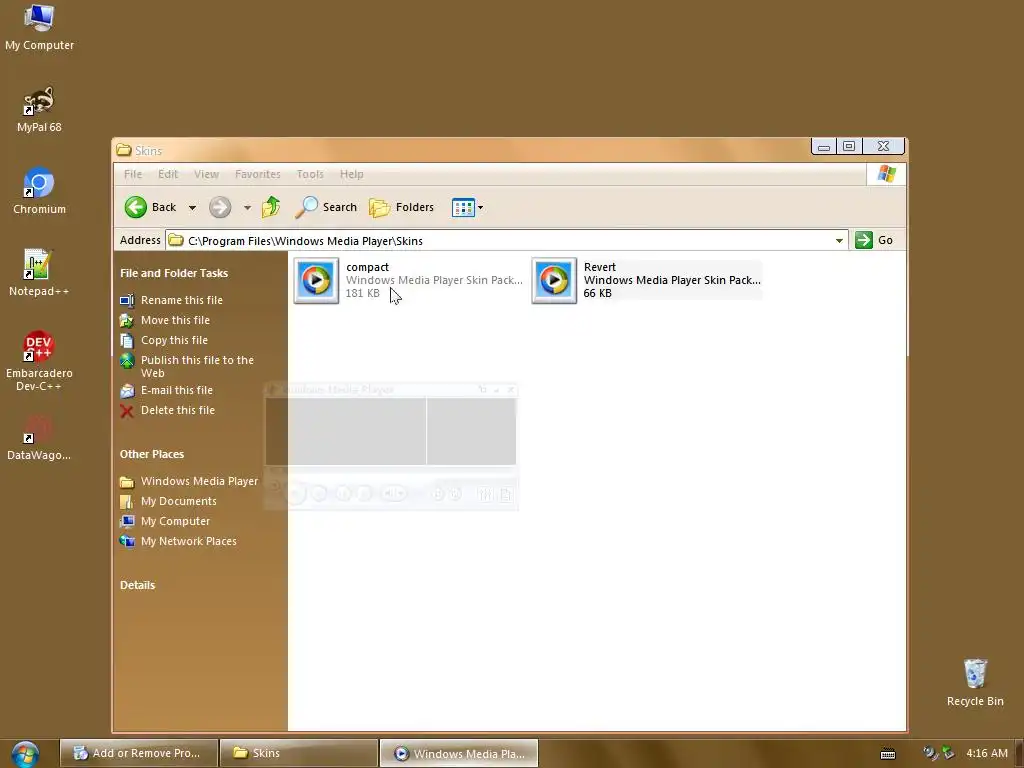Click the Skins window title folder icon

point(123,150)
